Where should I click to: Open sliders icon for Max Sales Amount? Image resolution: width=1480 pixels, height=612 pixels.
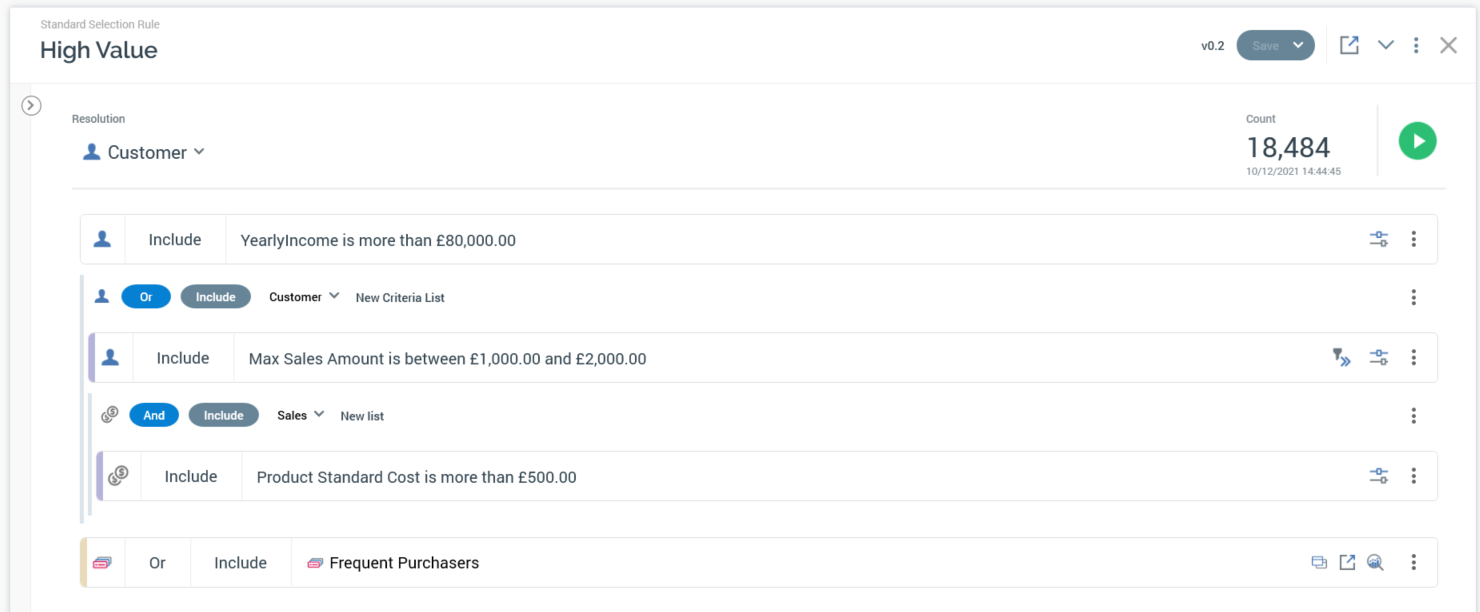[1379, 357]
